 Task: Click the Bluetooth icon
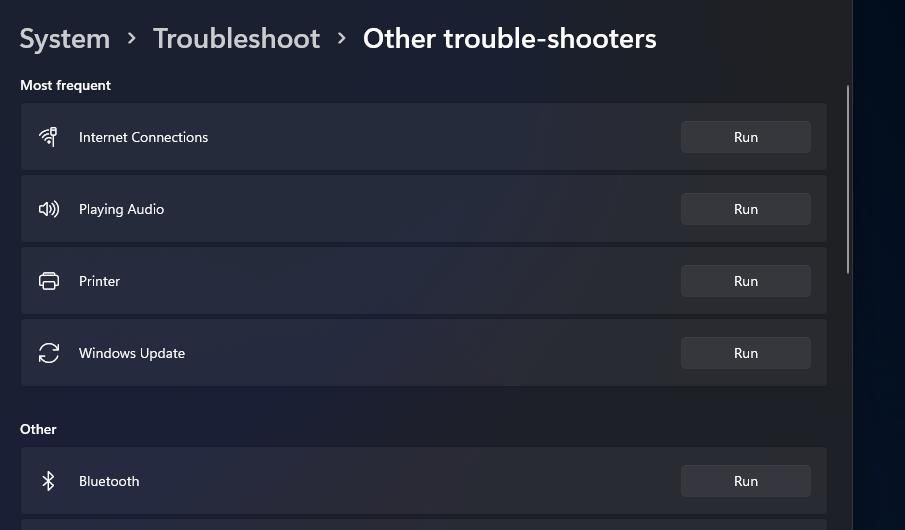[x=48, y=481]
